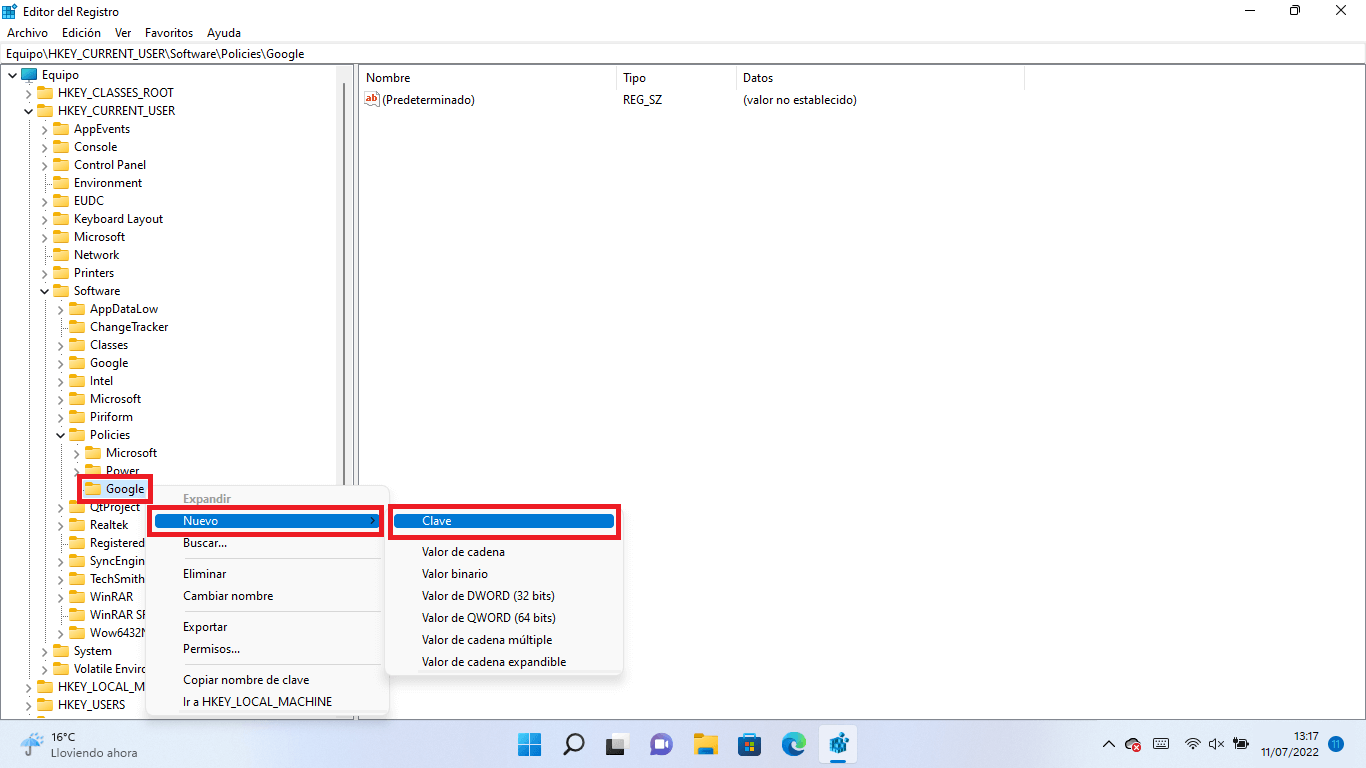Open the Wi-Fi network tray icon

click(x=1192, y=744)
